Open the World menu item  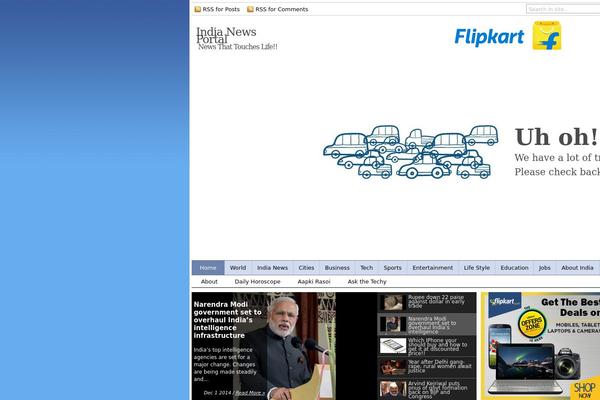click(238, 268)
